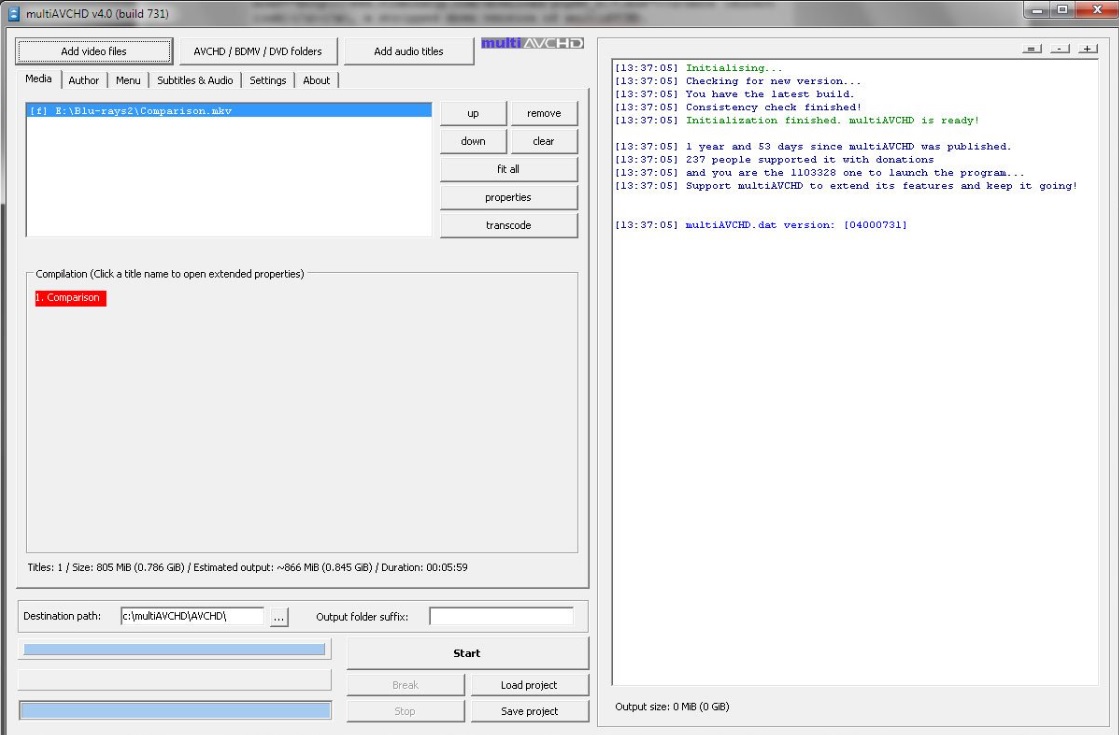Go to the Subtitles & Audio tab

point(195,80)
